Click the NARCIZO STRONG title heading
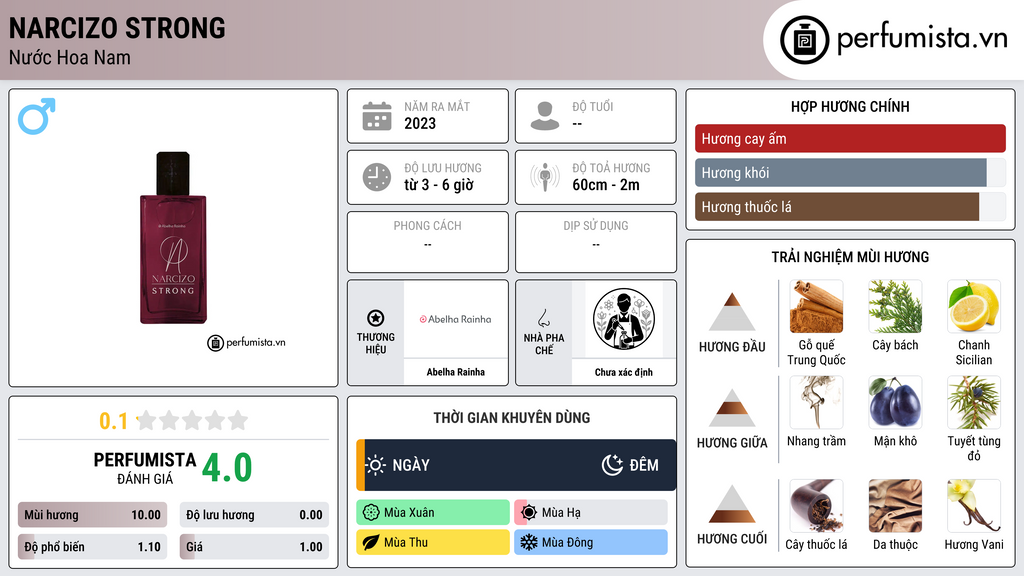The width and height of the screenshot is (1024, 576). point(117,29)
